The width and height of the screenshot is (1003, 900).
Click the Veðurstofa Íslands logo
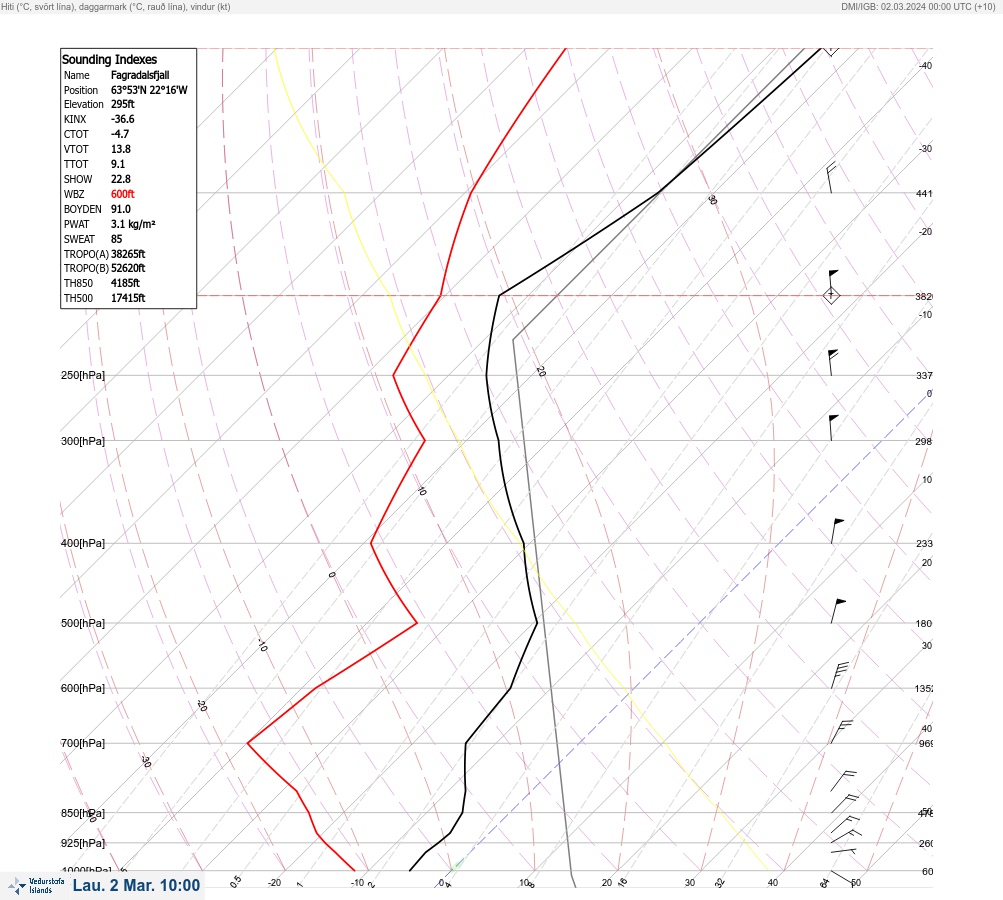click(36, 885)
